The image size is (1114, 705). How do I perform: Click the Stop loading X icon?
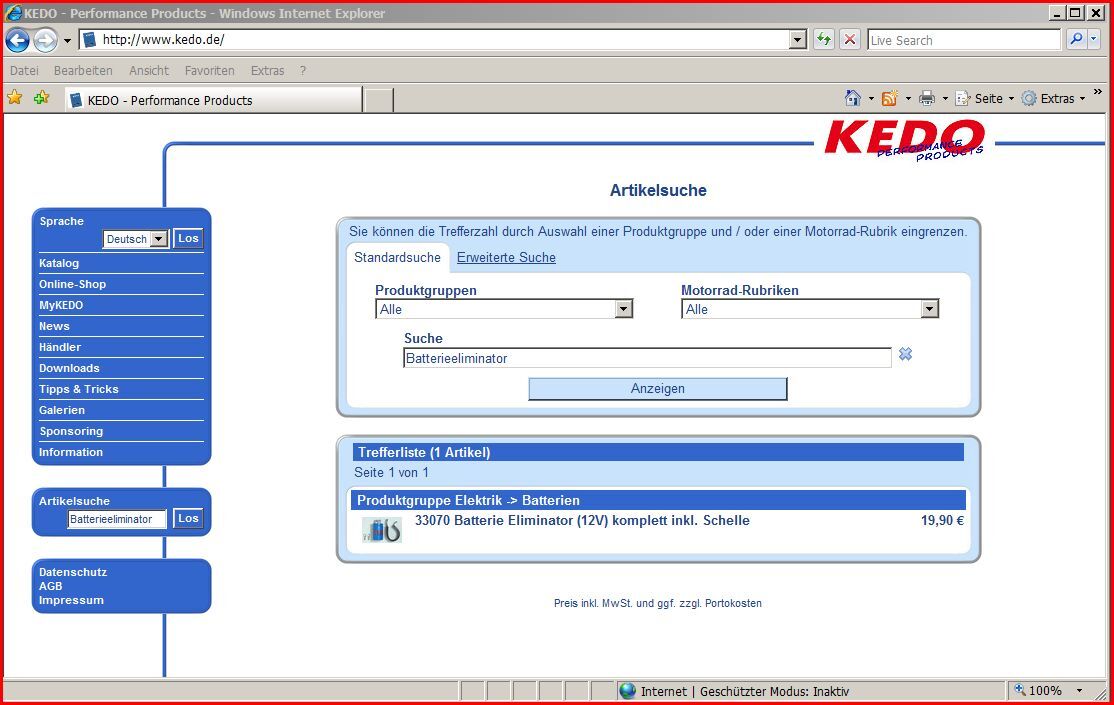coord(850,40)
